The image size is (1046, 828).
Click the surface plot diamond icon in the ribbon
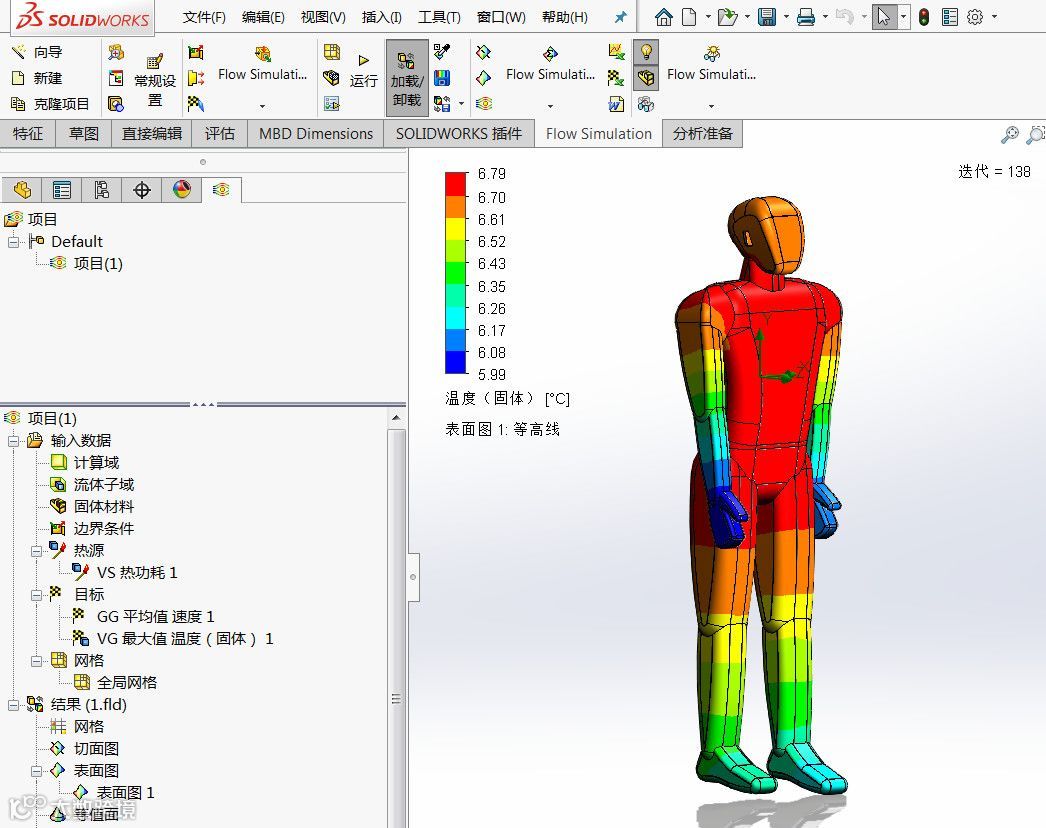coord(484,78)
